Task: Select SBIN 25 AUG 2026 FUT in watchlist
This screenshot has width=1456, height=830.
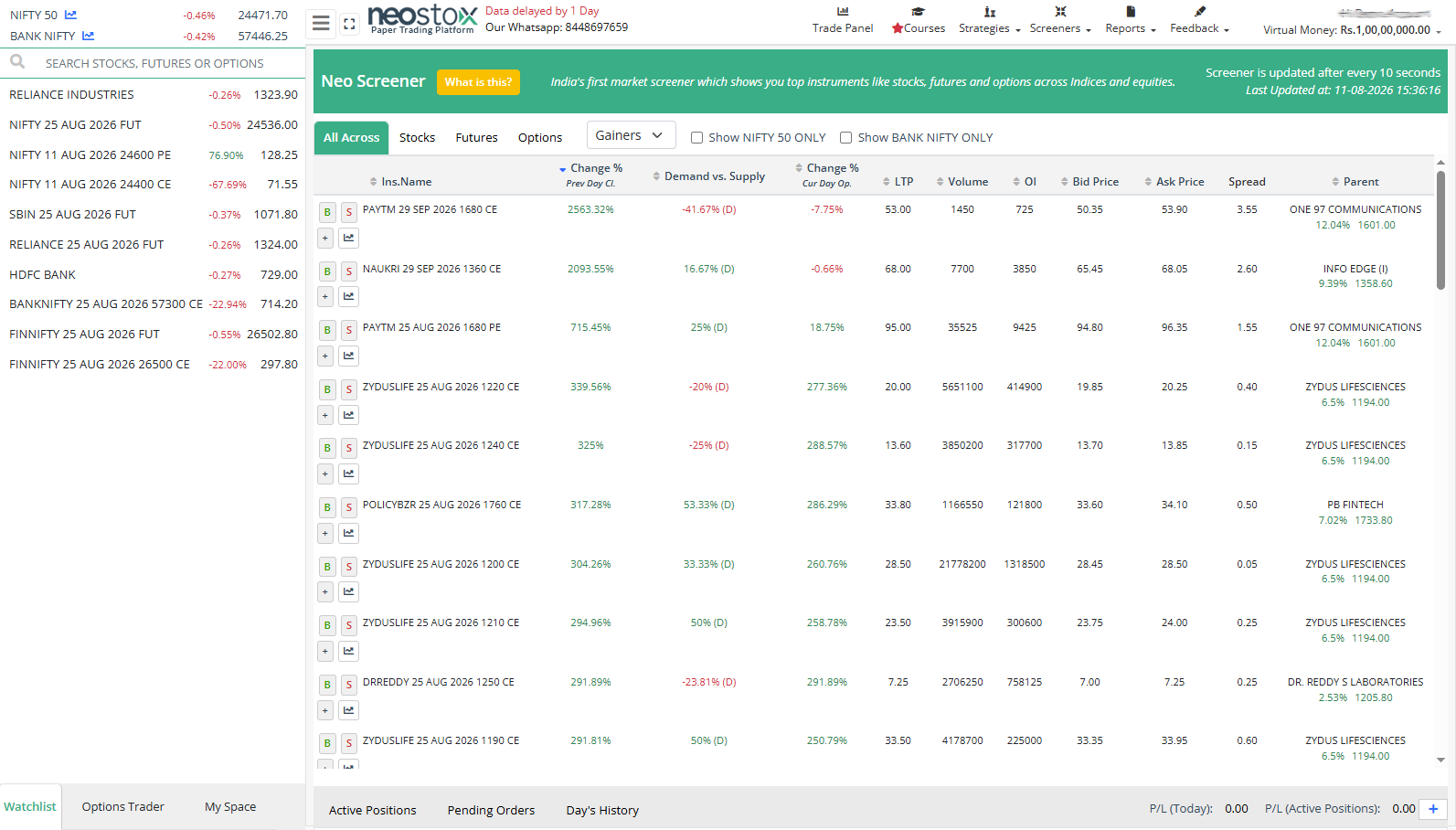Action: click(x=153, y=215)
